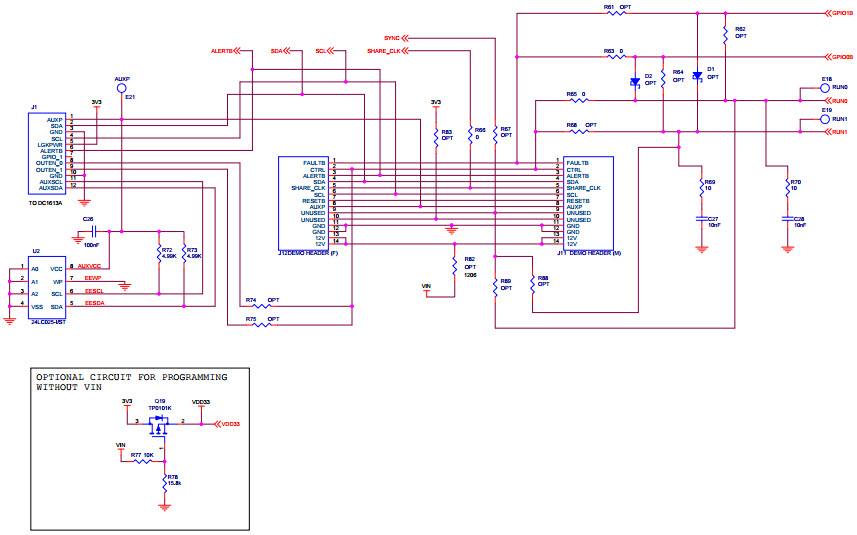
Task: Select the R78 15.8k resistor
Action: pyautogui.click(x=166, y=483)
